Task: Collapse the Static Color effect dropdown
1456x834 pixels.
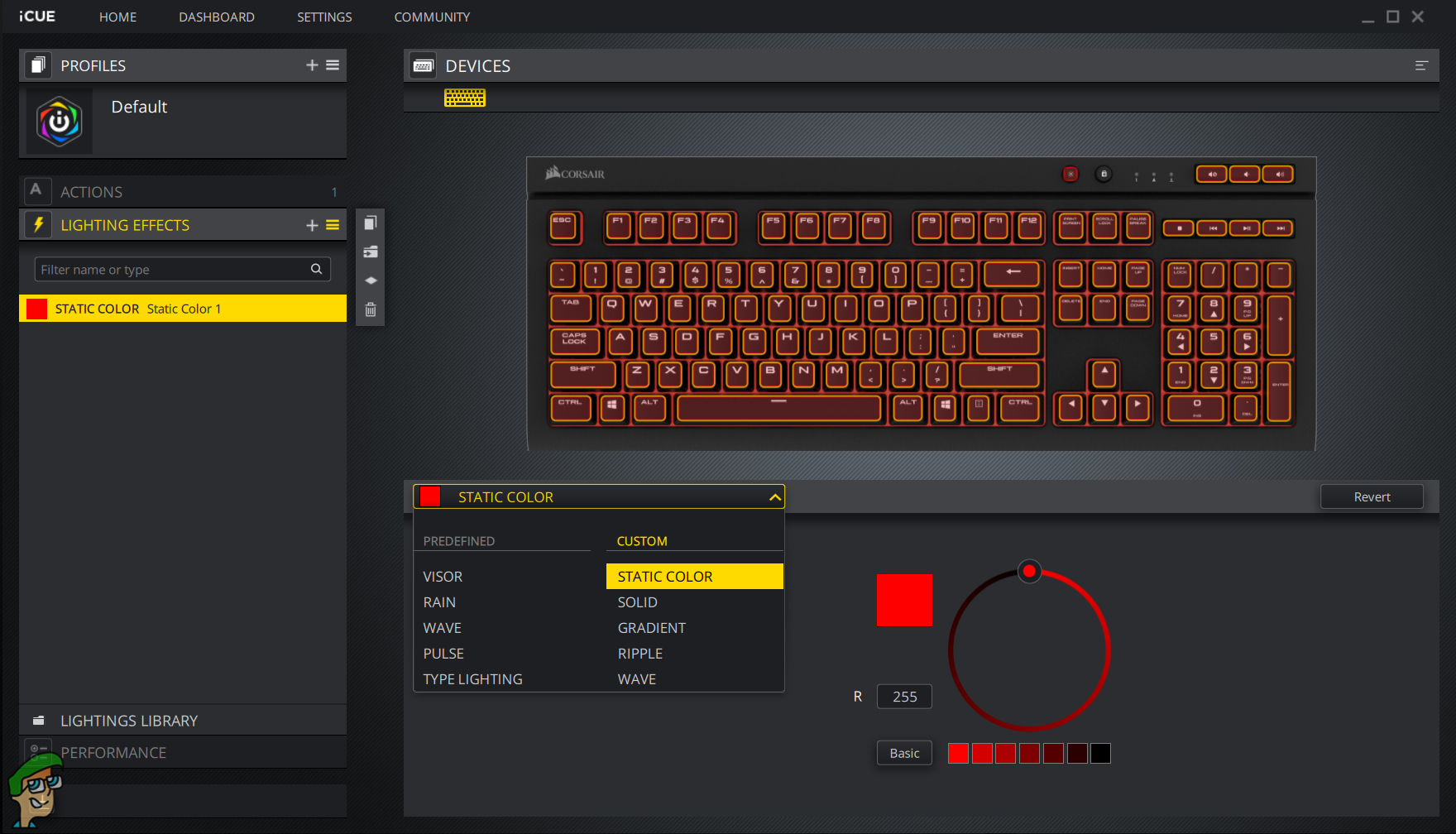Action: [x=774, y=497]
